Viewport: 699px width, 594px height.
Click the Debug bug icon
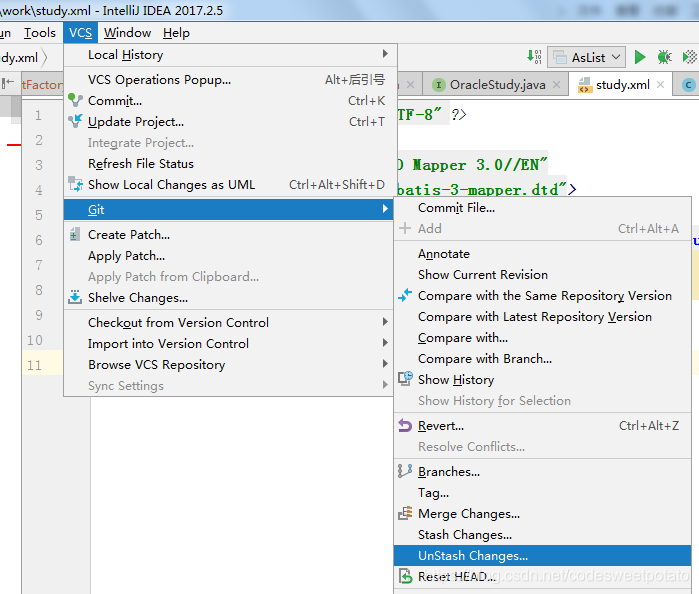tap(664, 57)
